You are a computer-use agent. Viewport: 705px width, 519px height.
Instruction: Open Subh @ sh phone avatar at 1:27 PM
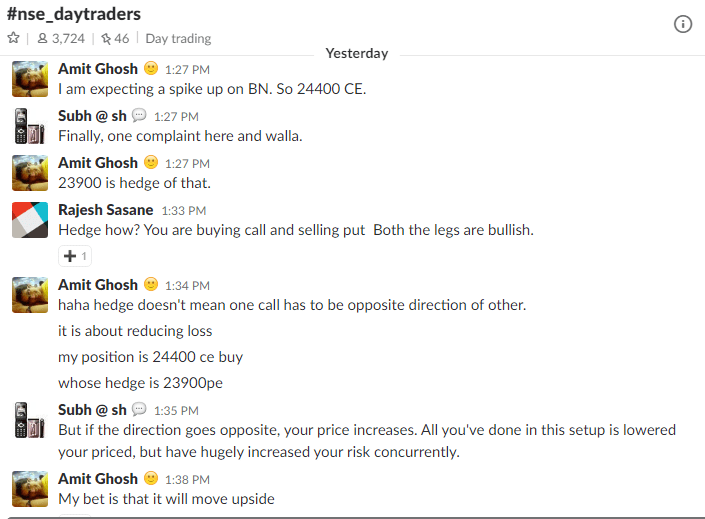[x=30, y=126]
